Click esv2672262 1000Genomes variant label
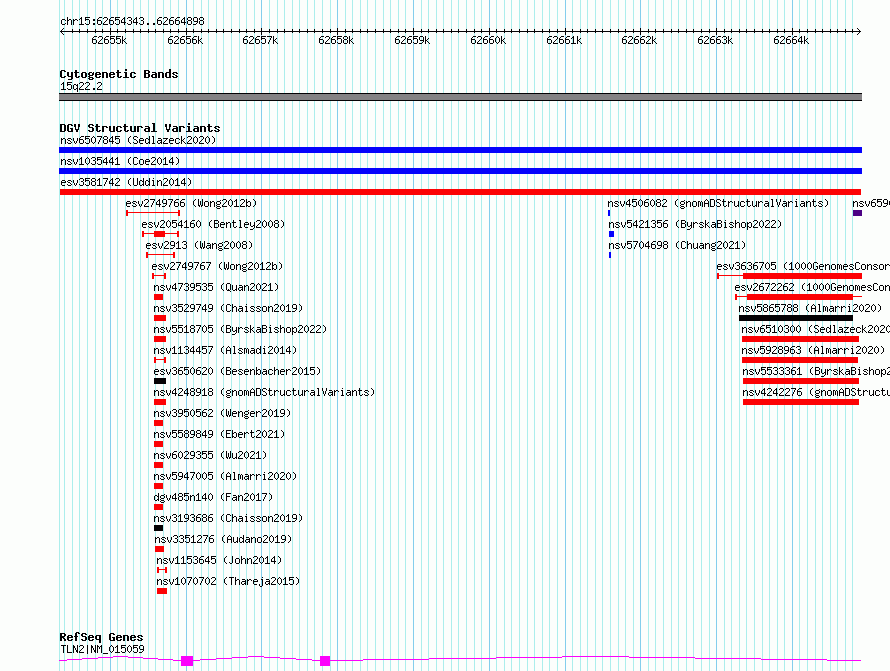 point(812,287)
